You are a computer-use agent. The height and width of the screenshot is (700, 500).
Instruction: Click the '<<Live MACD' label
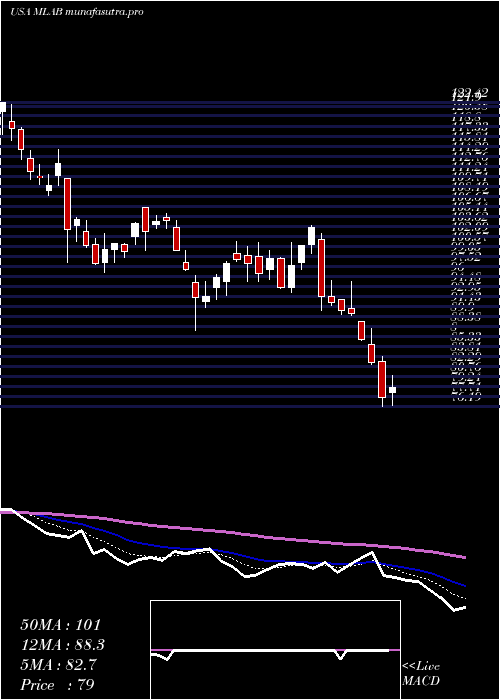[421, 674]
